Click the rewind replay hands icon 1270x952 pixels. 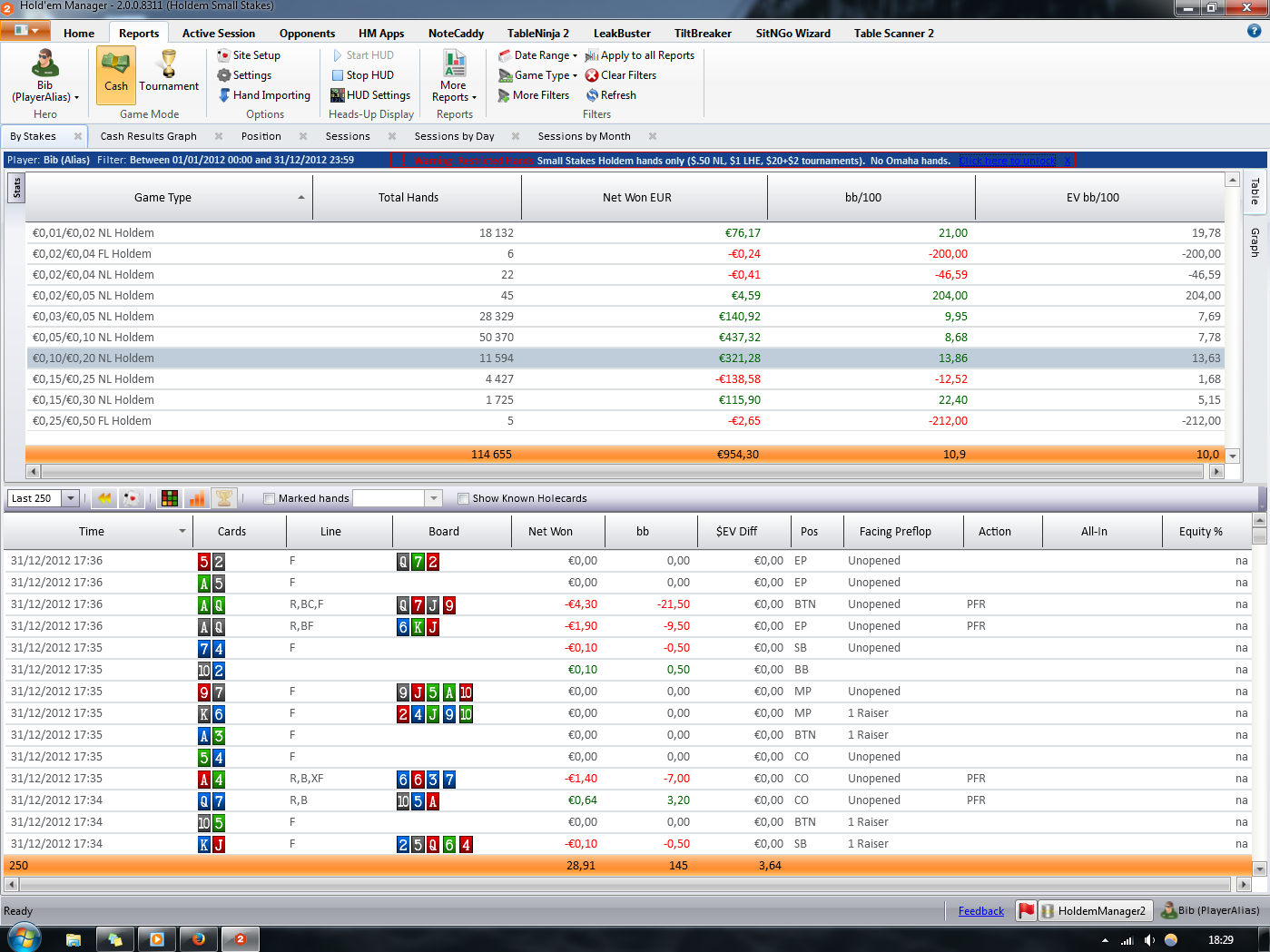104,498
